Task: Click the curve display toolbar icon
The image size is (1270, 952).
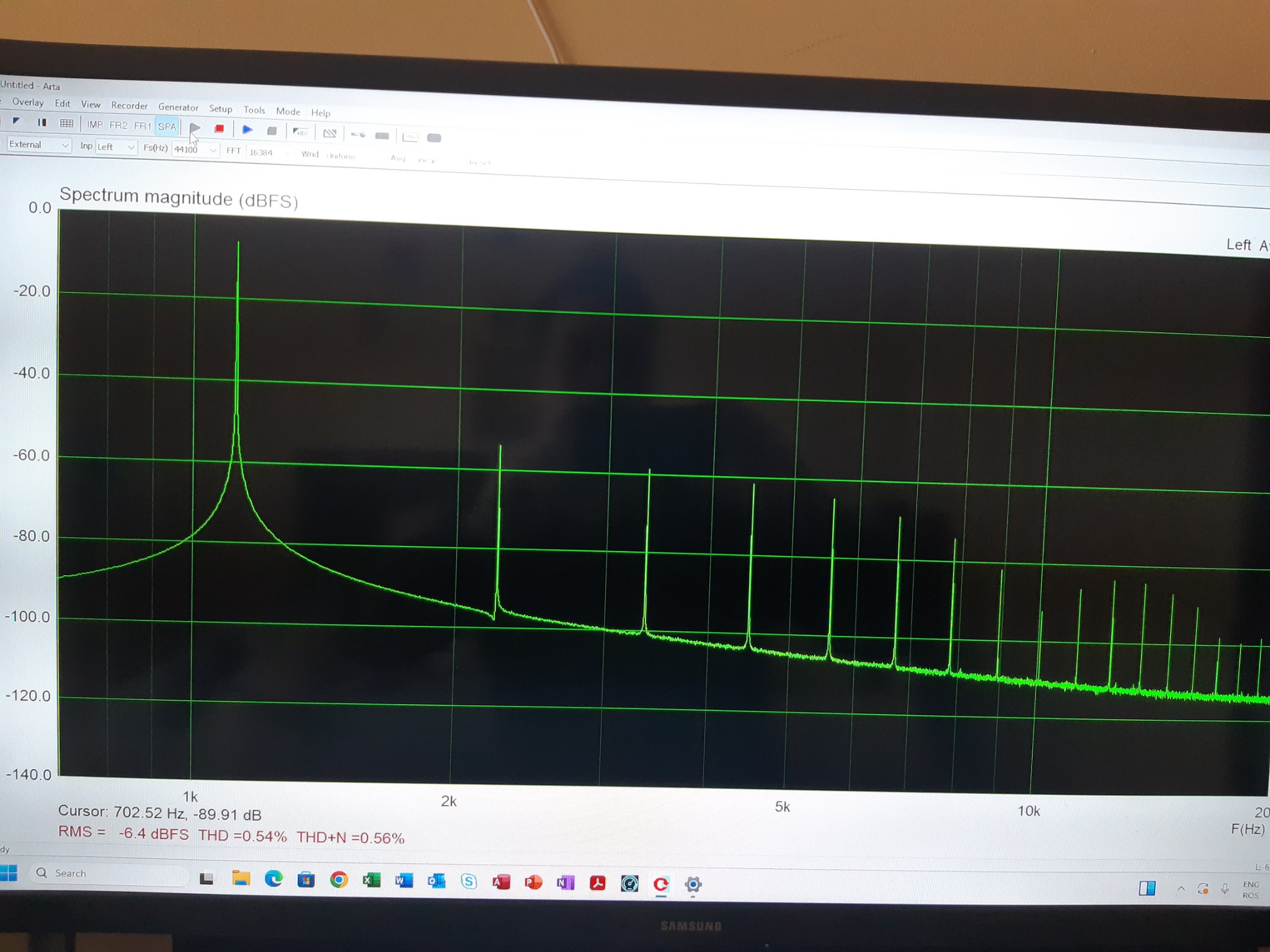Action: pyautogui.click(x=410, y=137)
